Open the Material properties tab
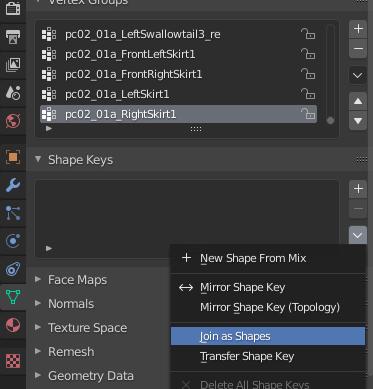 coord(13,325)
